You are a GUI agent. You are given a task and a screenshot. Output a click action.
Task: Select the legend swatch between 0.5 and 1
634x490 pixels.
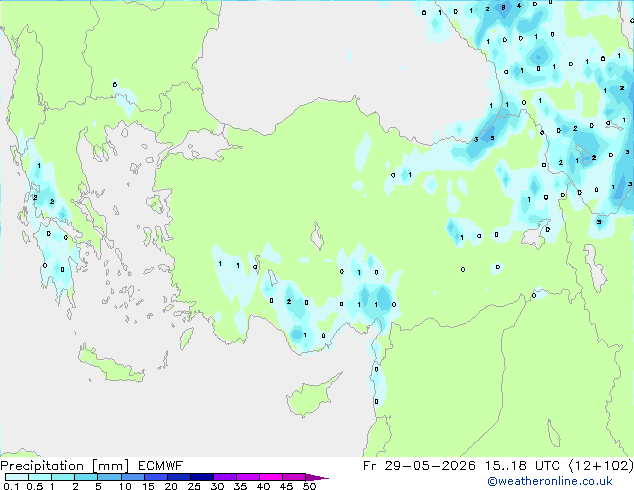(40, 477)
